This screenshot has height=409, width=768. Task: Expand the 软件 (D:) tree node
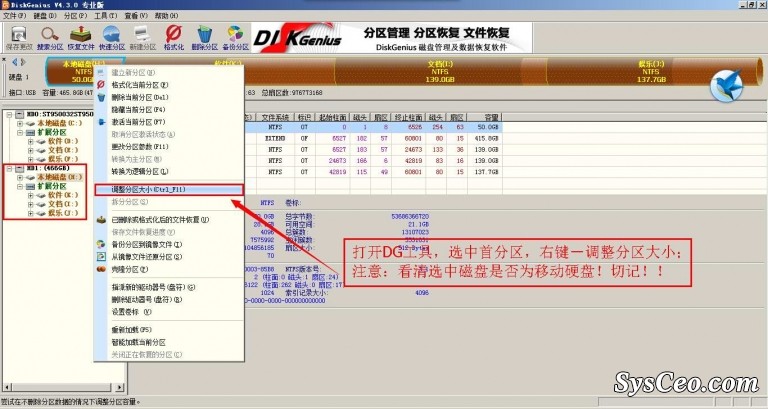(31, 141)
